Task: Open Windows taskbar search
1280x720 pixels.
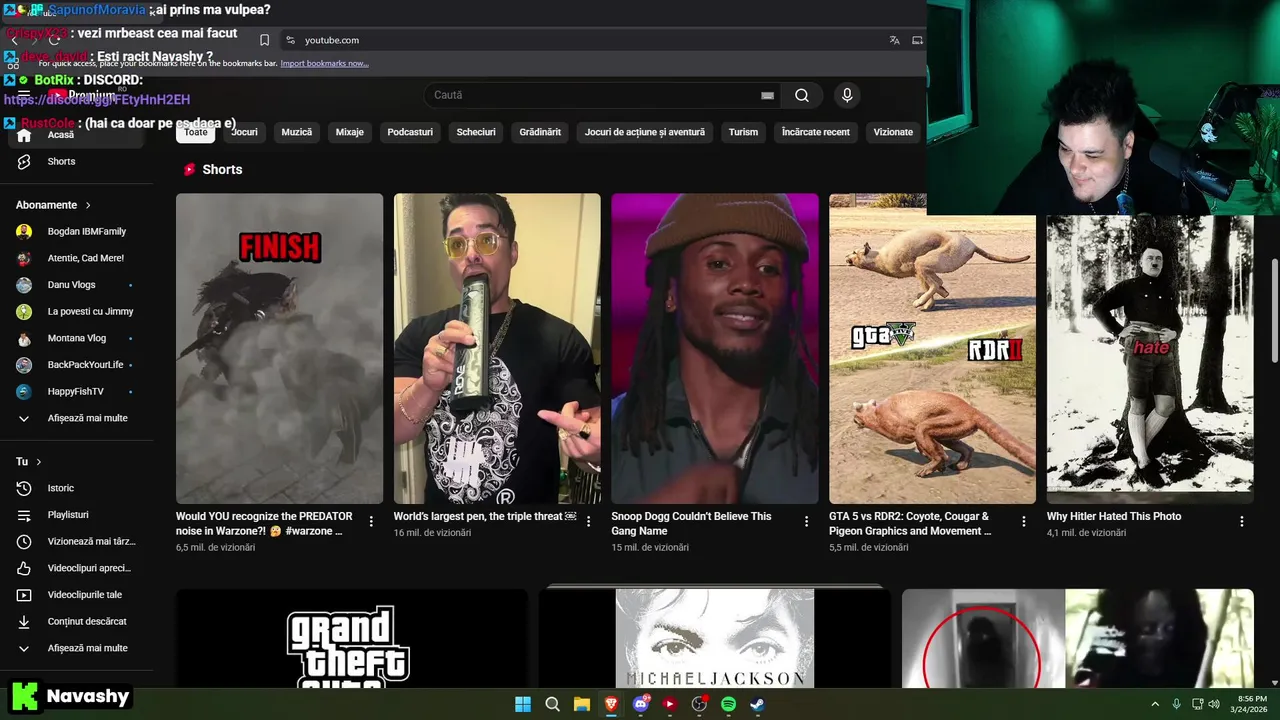Action: tap(552, 704)
